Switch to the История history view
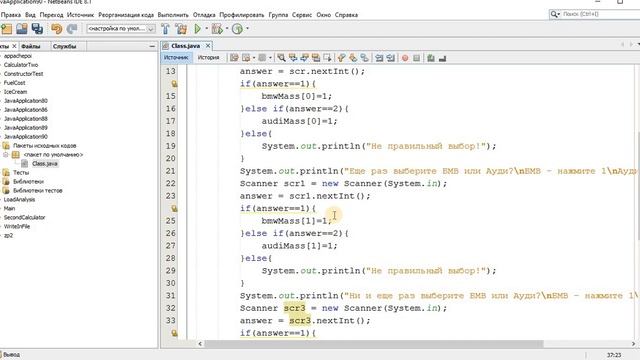 (x=208, y=58)
